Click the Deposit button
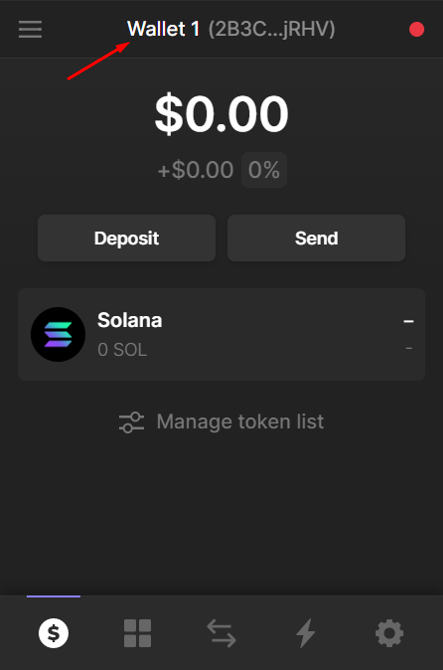Image resolution: width=443 pixels, height=670 pixels. point(126,238)
